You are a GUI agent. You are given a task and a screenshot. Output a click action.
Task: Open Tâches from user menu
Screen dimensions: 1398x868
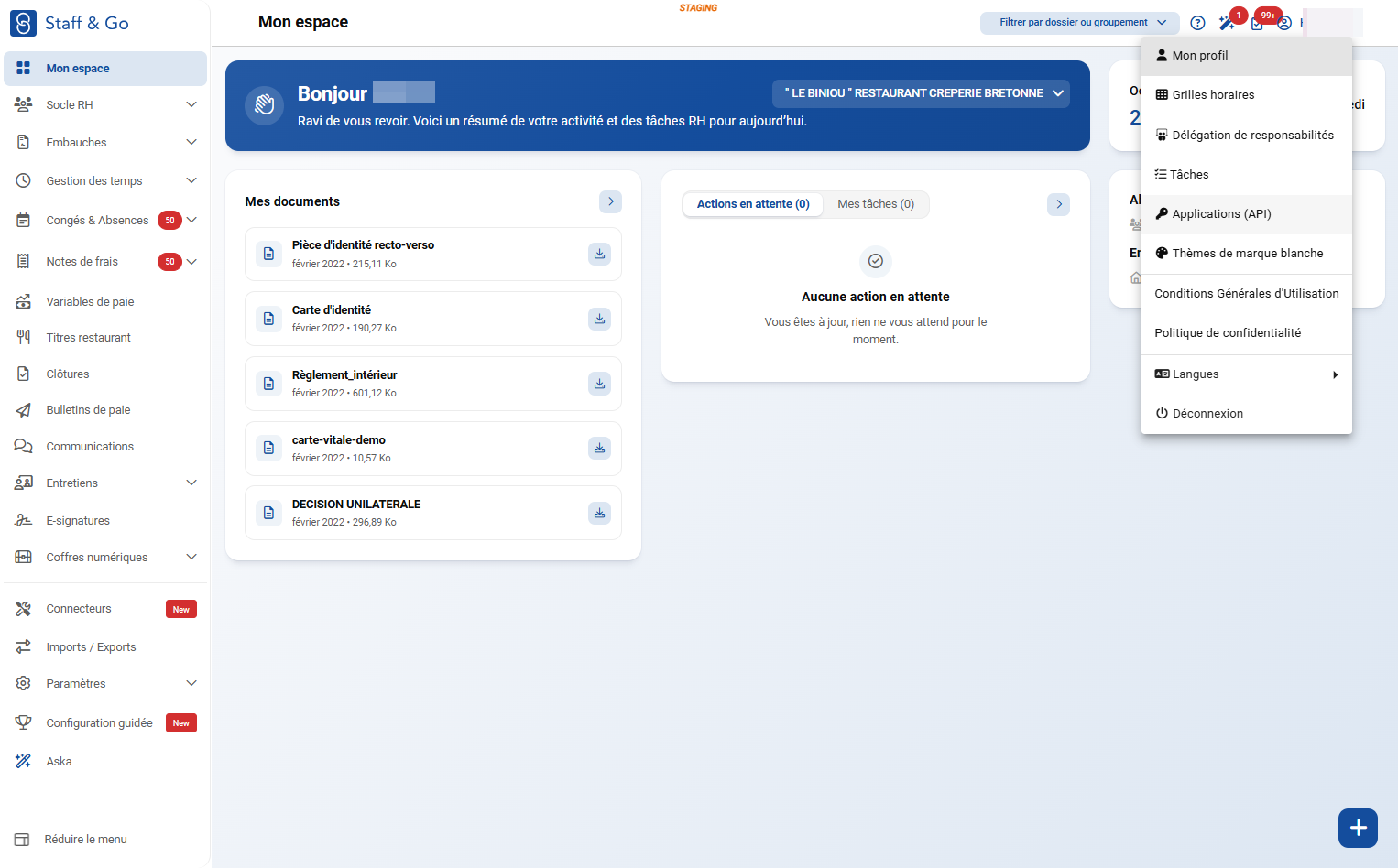[1247, 175]
